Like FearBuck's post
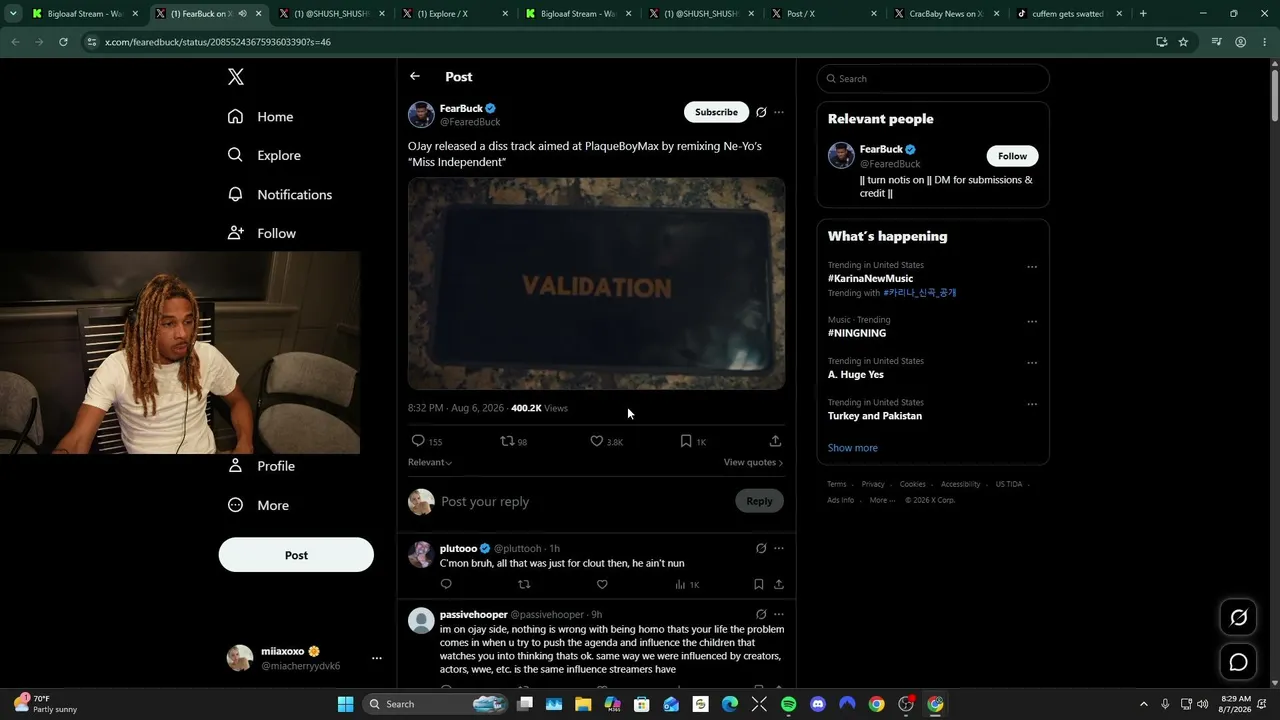The image size is (1280, 720). point(596,441)
